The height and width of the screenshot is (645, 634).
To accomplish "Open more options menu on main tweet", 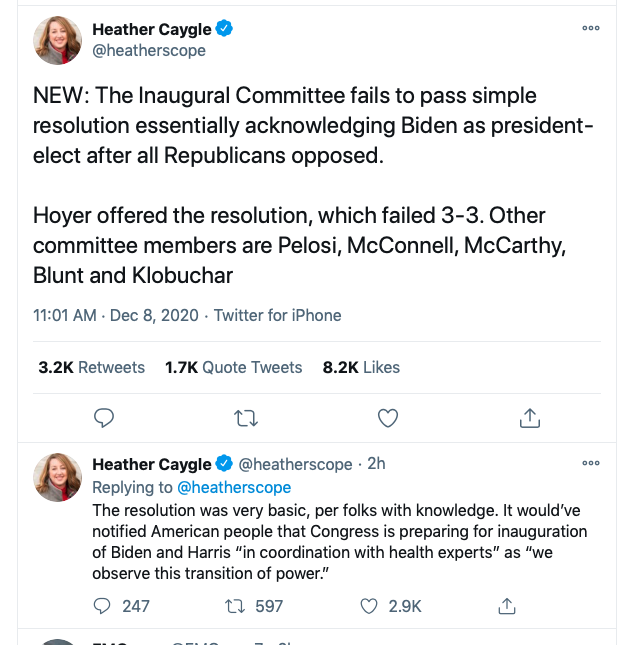I will click(591, 28).
